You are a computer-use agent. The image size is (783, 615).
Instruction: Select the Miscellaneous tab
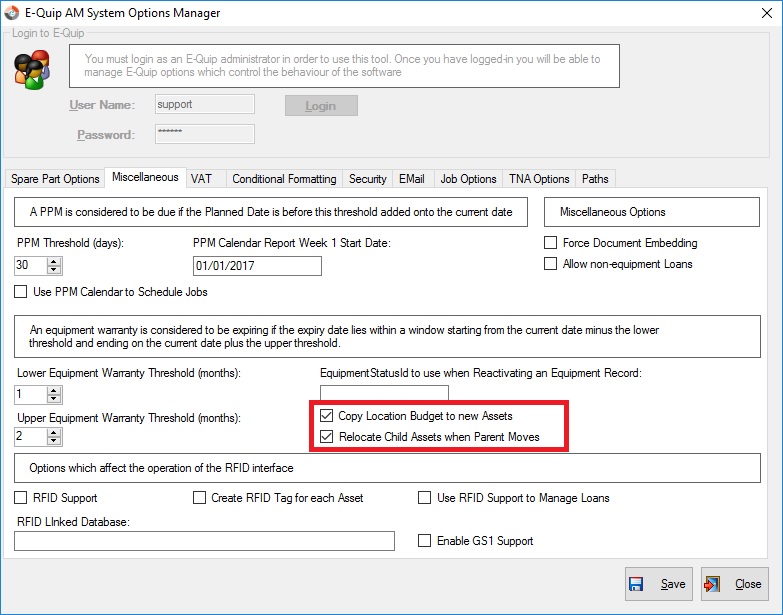click(145, 177)
